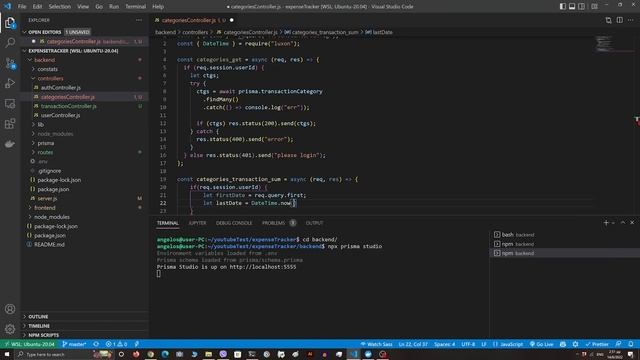Click the notifications bell icon

[631, 344]
